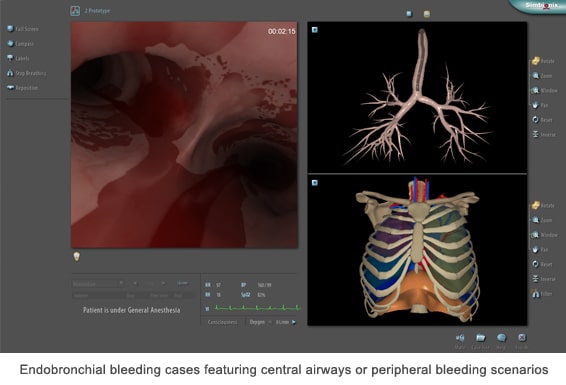Click Reposition in the left sidebar
The image size is (566, 385).
(x=22, y=88)
